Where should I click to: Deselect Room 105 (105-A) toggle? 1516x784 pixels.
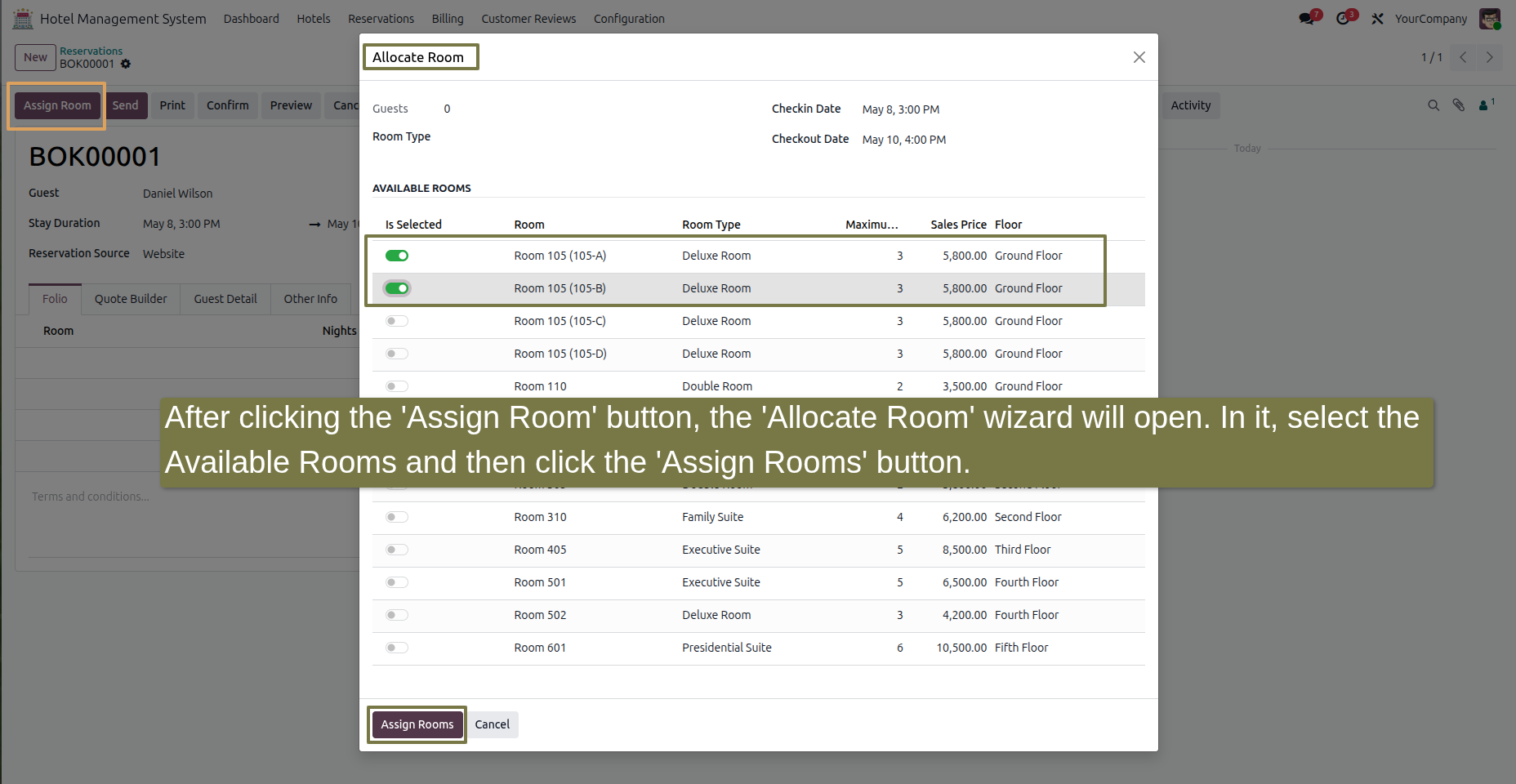pos(397,256)
